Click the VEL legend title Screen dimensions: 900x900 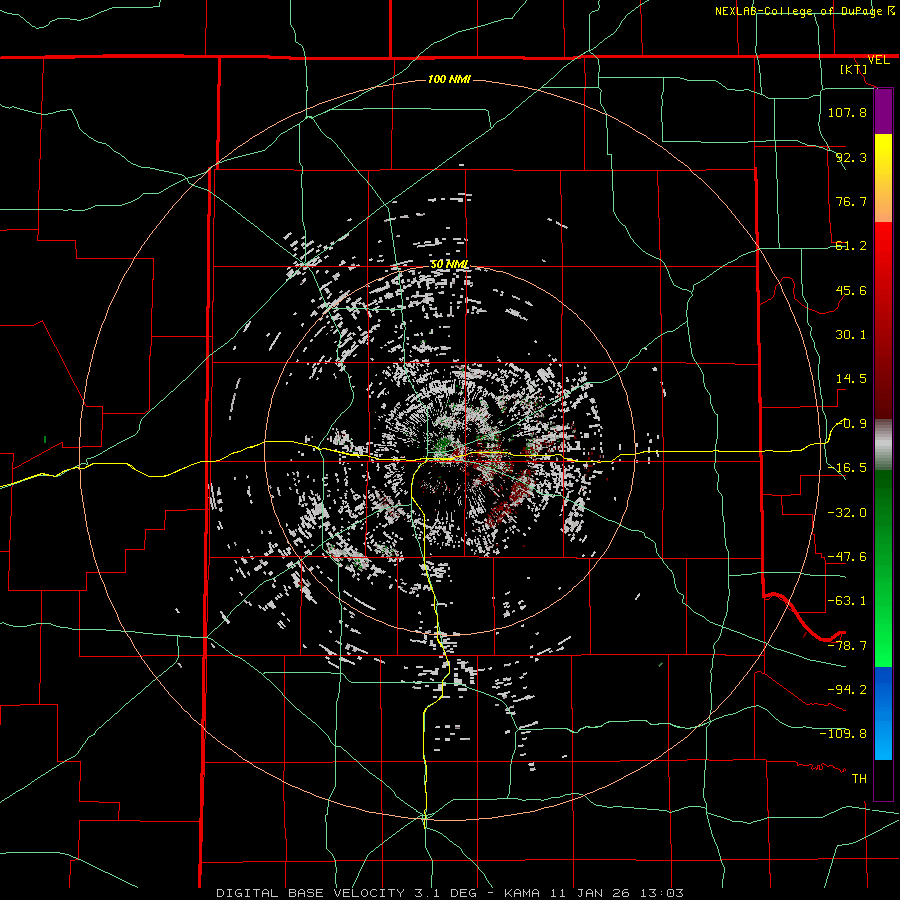coord(878,60)
